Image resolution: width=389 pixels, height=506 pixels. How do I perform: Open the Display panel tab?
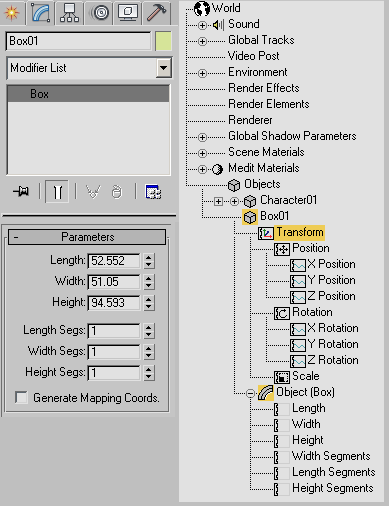(x=128, y=13)
